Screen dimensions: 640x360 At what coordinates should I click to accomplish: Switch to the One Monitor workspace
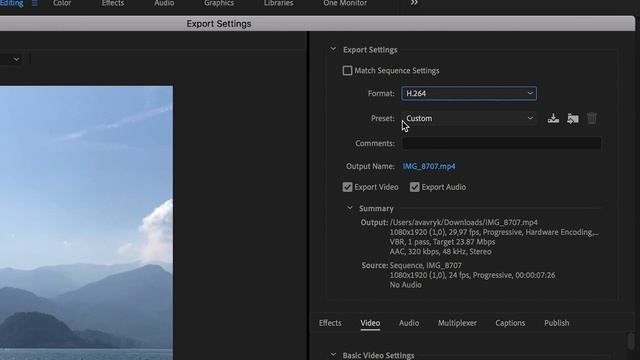tap(345, 3)
